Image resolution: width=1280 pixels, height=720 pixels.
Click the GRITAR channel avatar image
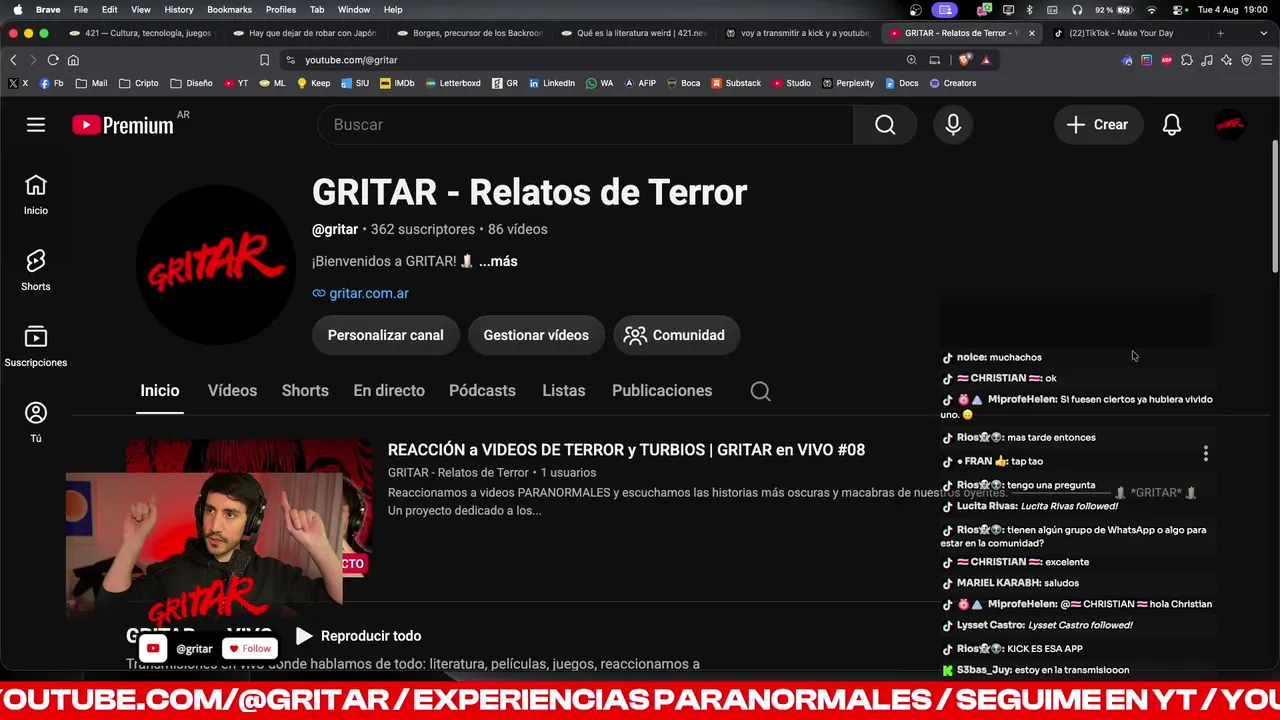coord(216,265)
